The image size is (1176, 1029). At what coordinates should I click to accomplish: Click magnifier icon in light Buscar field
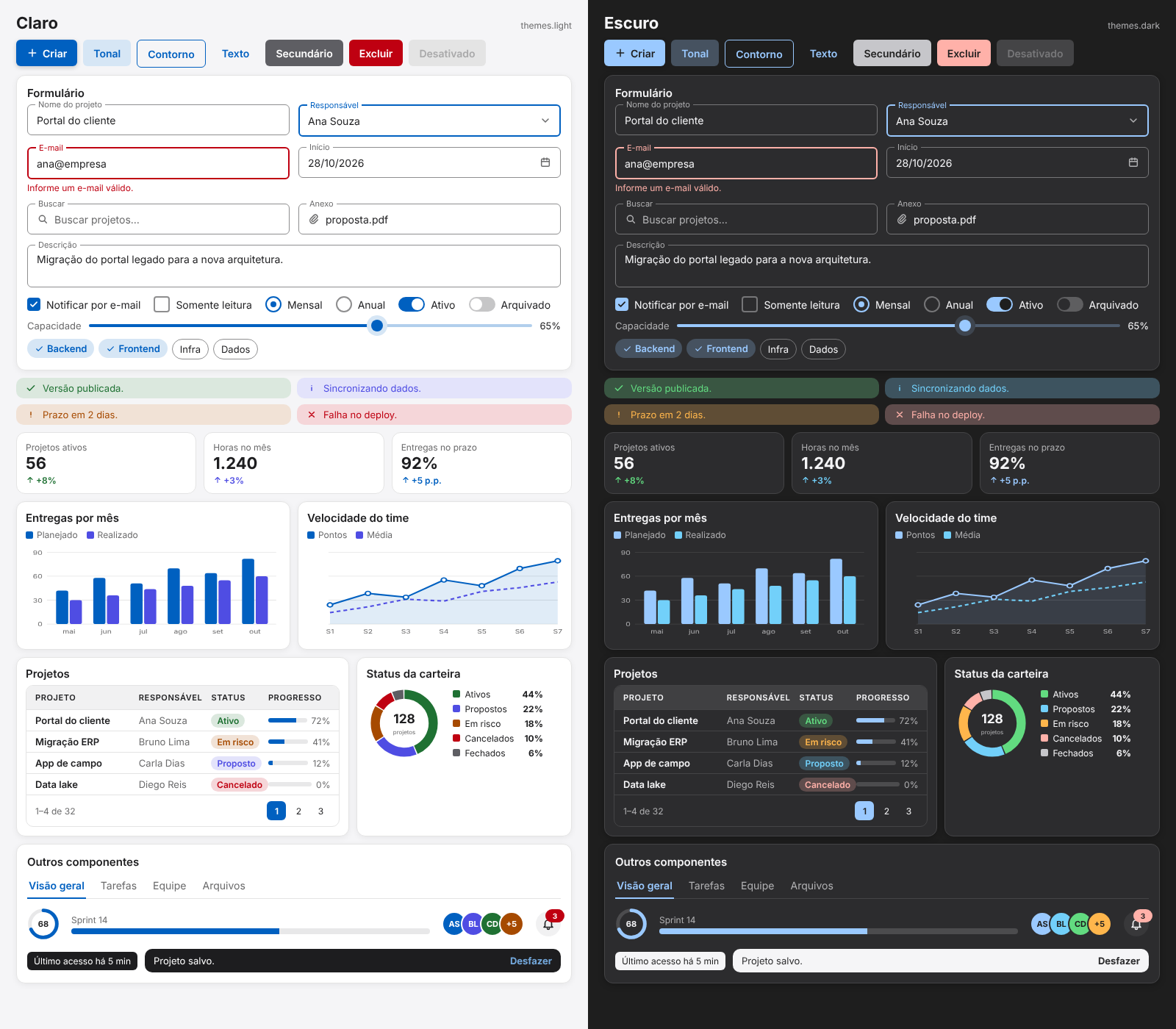(x=43, y=219)
